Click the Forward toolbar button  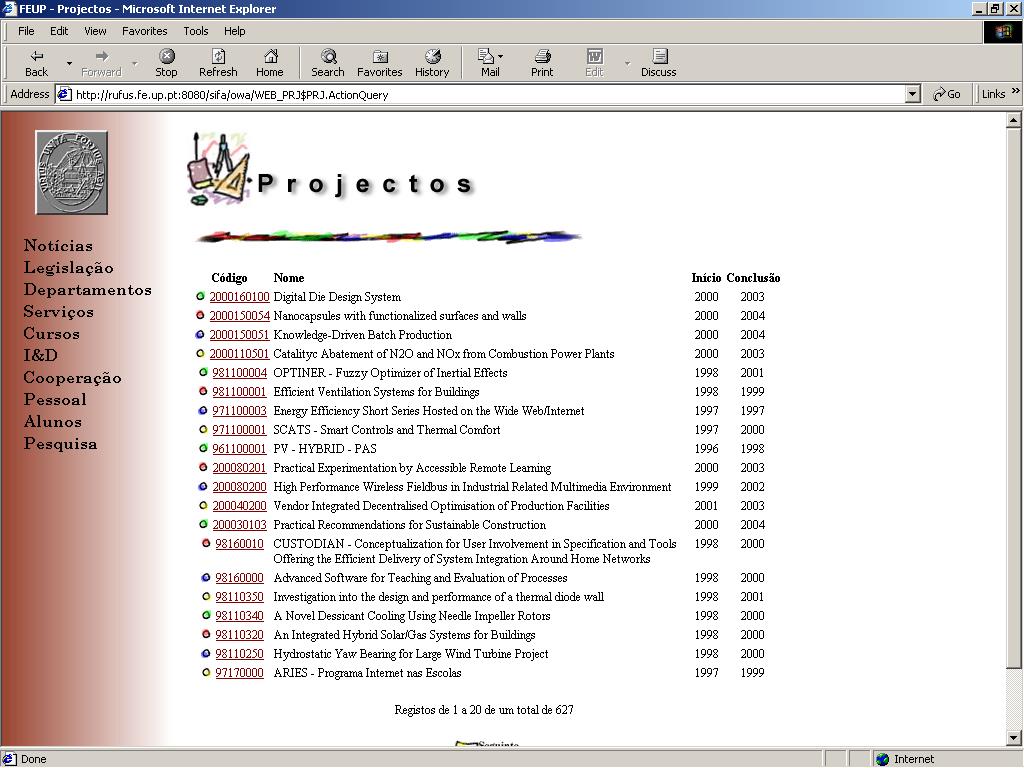coord(101,63)
